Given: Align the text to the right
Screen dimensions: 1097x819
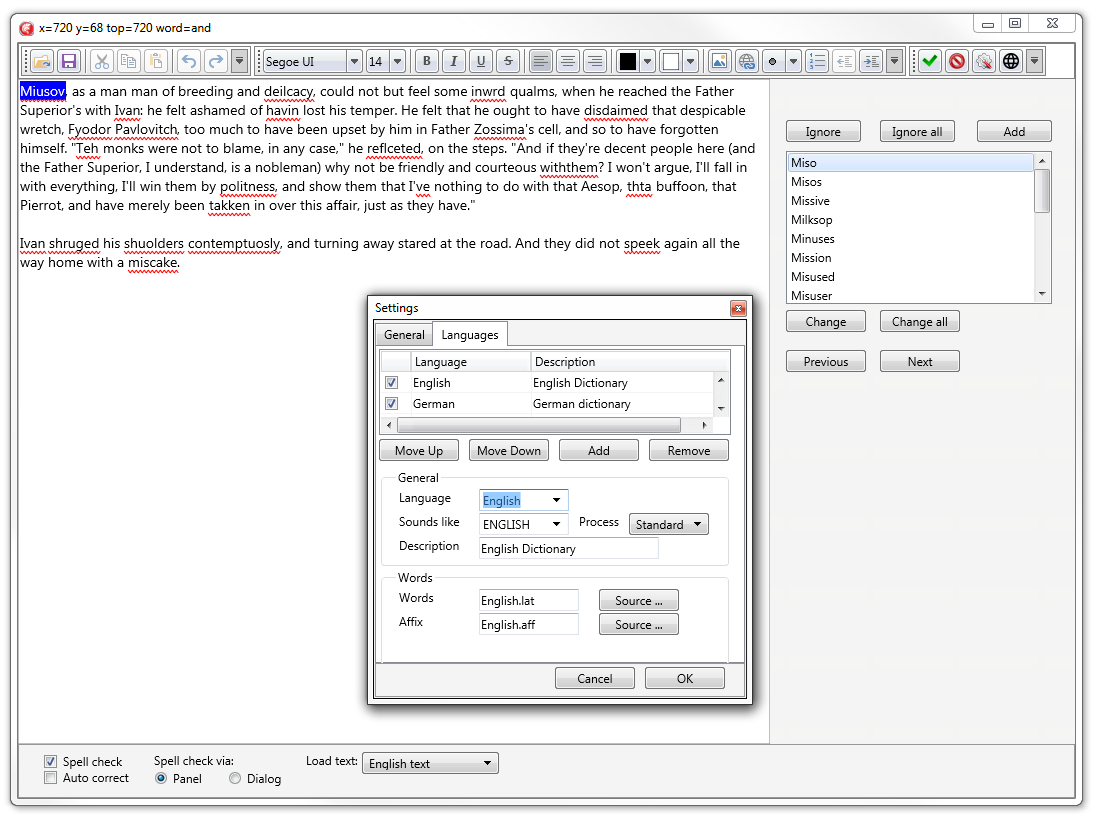Looking at the screenshot, I should click(x=595, y=62).
